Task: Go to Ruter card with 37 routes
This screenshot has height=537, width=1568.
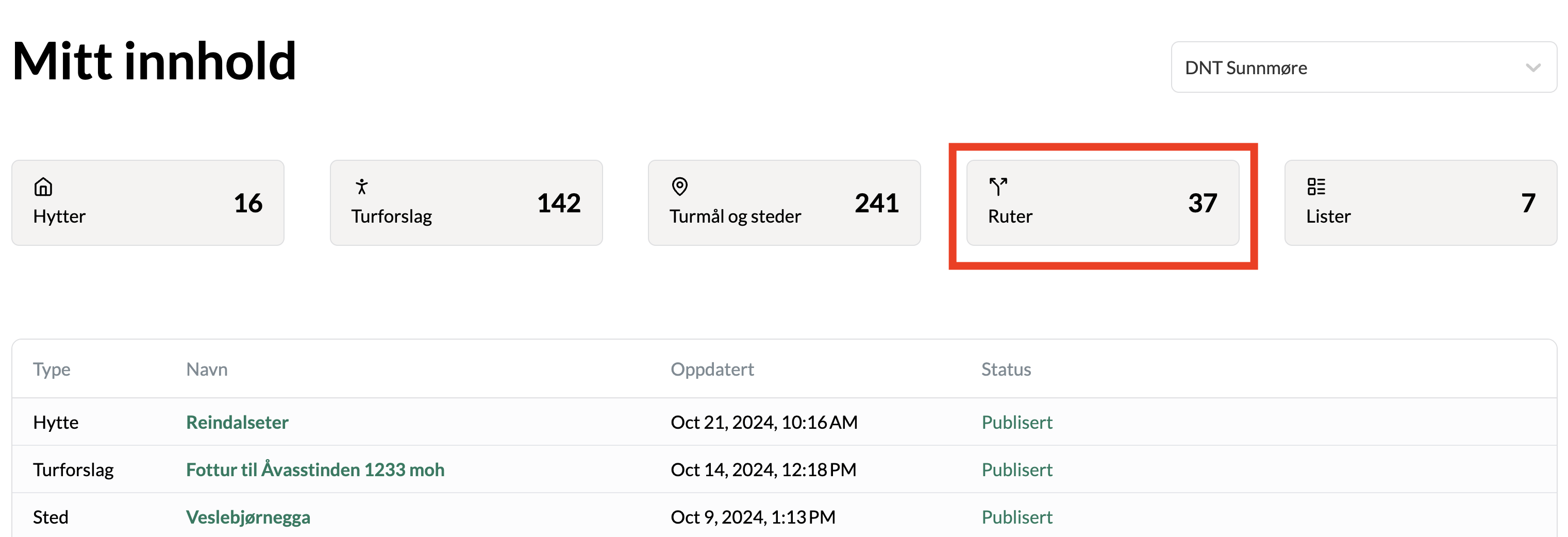Action: (x=1102, y=203)
